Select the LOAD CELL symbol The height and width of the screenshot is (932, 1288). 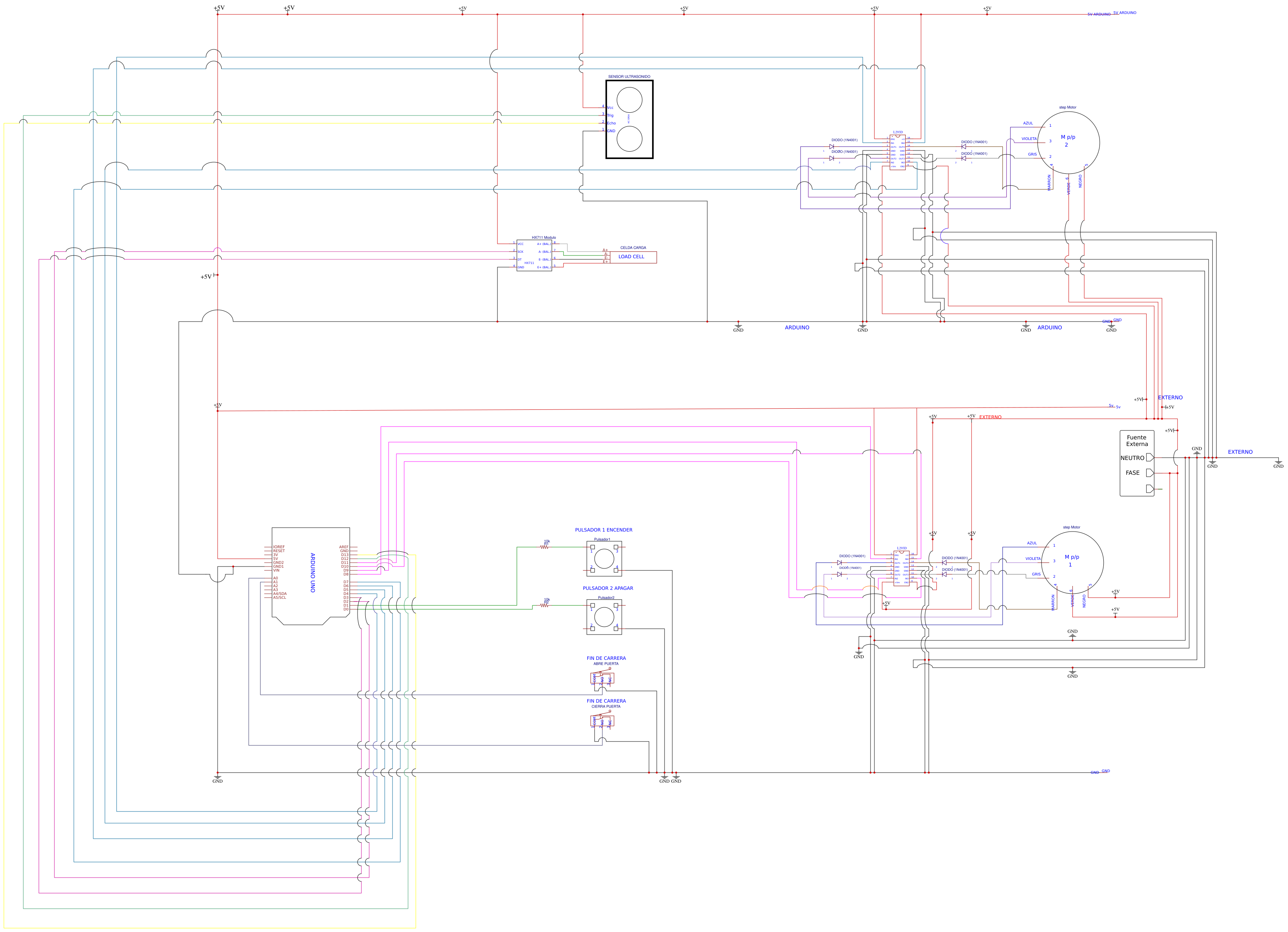[632, 257]
